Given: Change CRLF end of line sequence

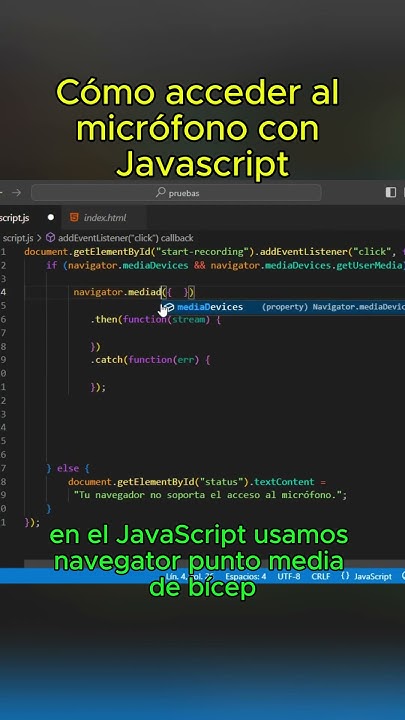Looking at the screenshot, I should [x=321, y=577].
